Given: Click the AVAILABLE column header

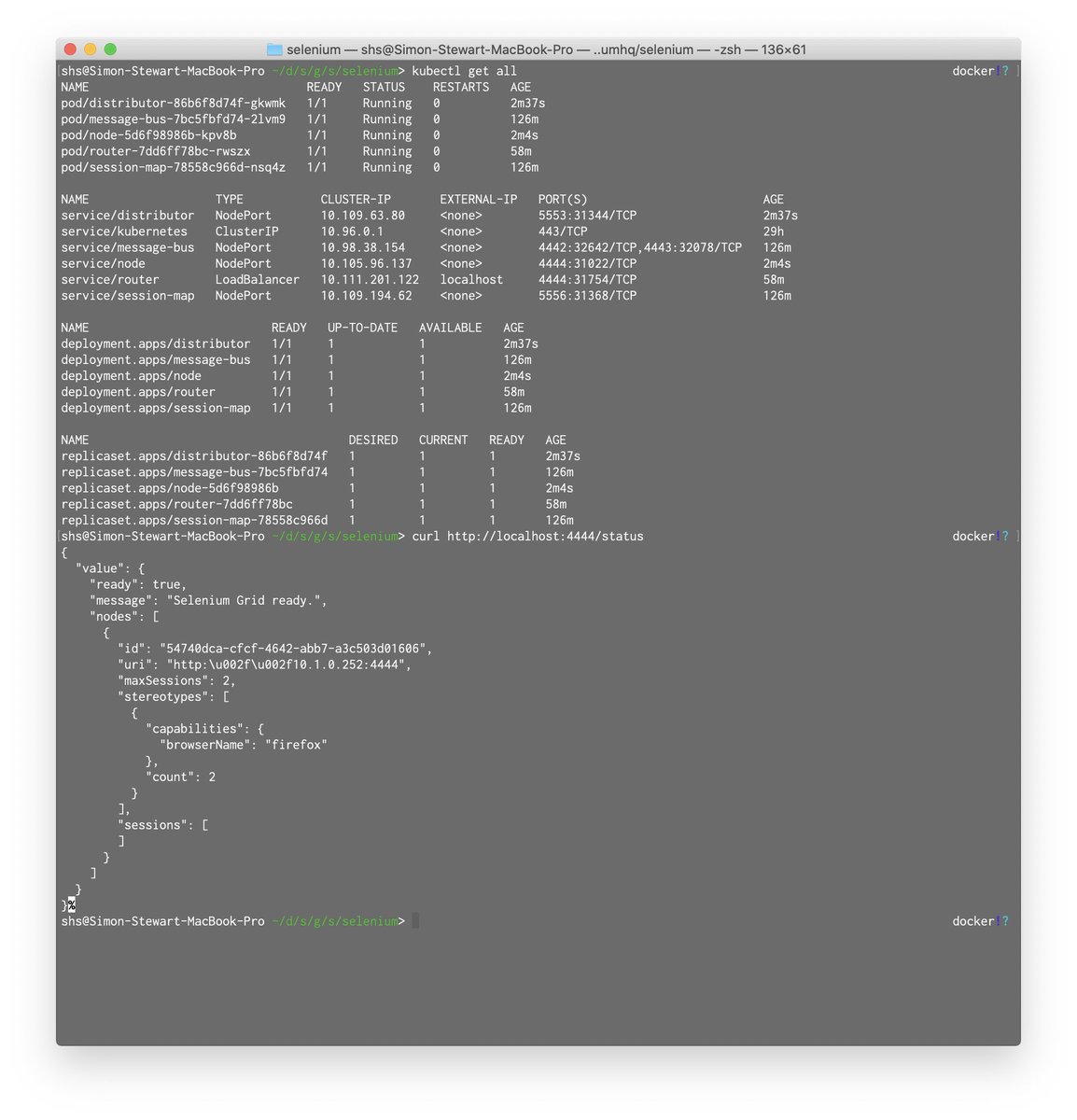Looking at the screenshot, I should (451, 328).
